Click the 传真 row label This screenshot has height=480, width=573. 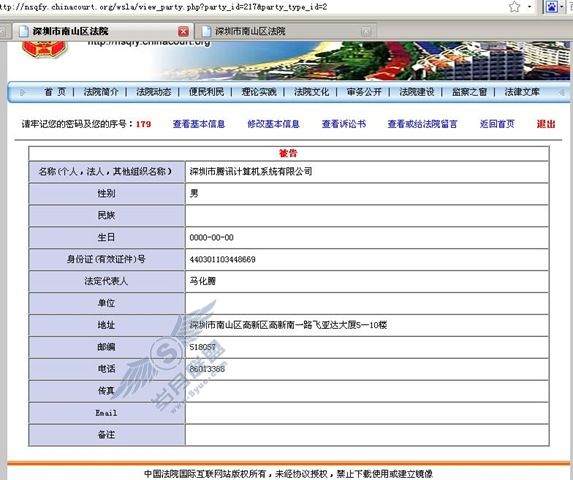click(106, 391)
